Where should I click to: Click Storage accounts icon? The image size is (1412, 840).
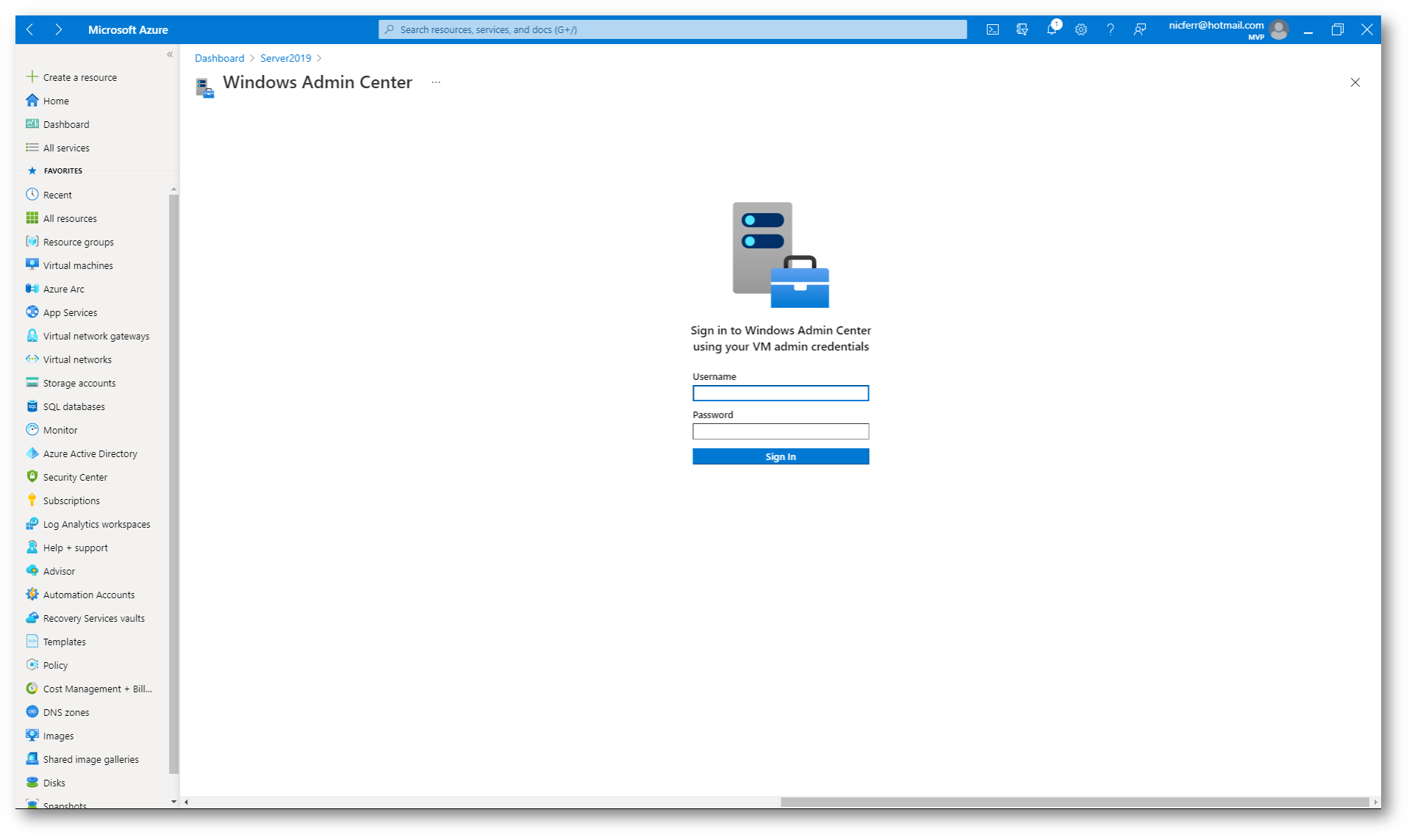click(x=32, y=383)
